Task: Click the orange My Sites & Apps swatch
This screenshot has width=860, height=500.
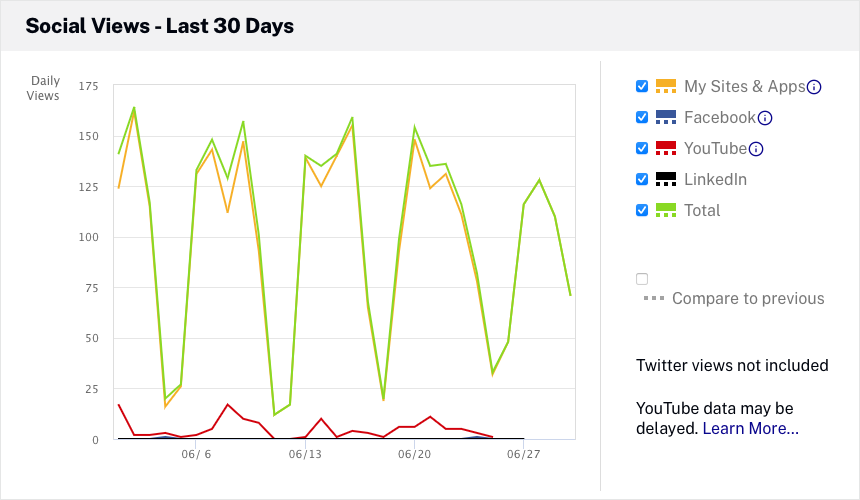Action: (666, 86)
